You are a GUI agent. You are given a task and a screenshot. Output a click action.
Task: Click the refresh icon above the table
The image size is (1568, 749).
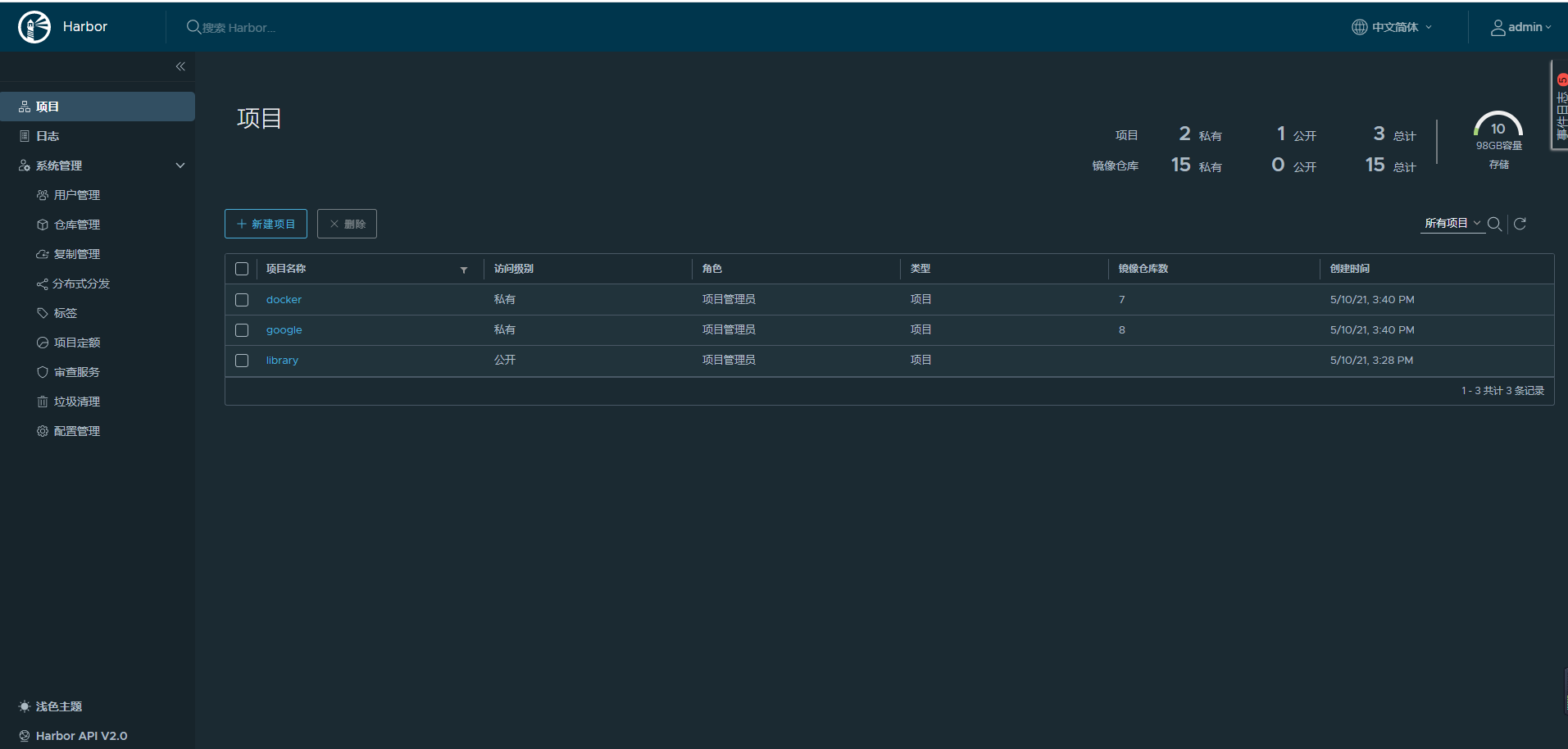(1520, 224)
